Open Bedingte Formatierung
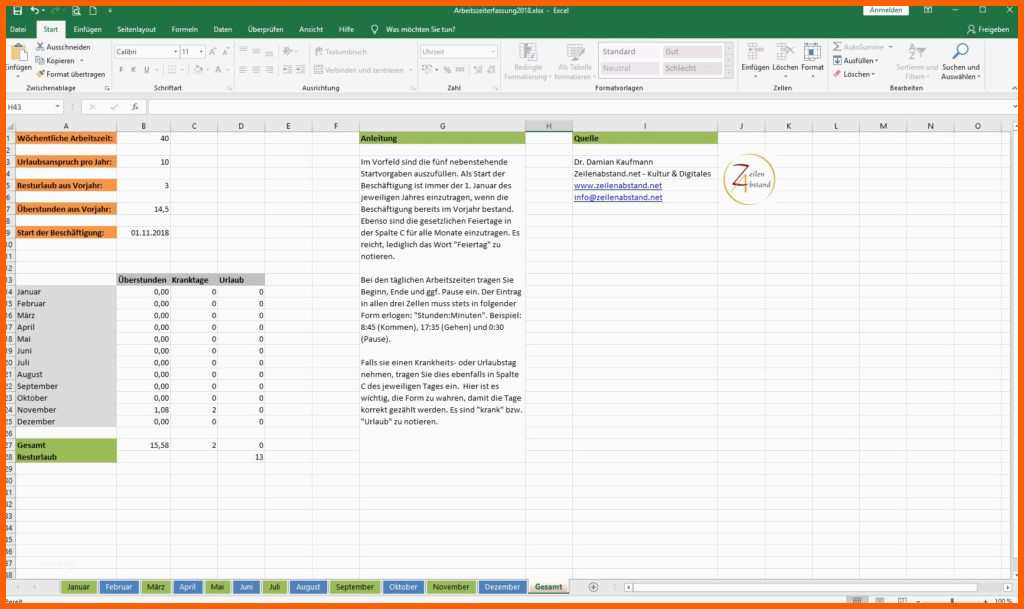 click(527, 61)
